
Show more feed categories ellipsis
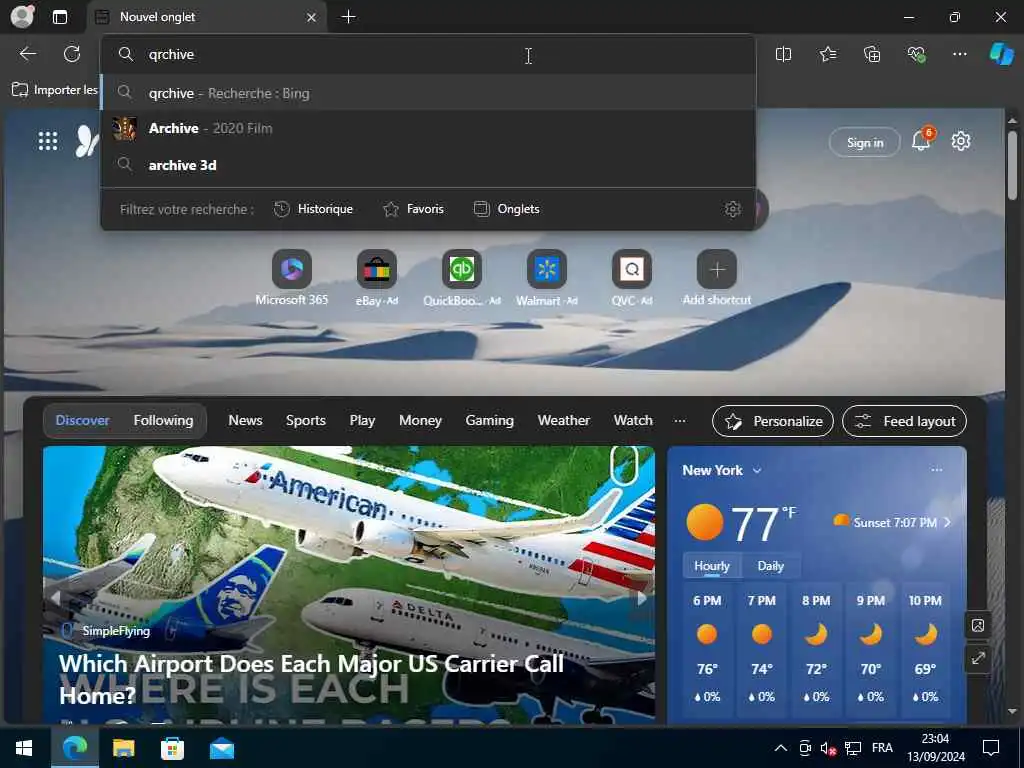(680, 421)
